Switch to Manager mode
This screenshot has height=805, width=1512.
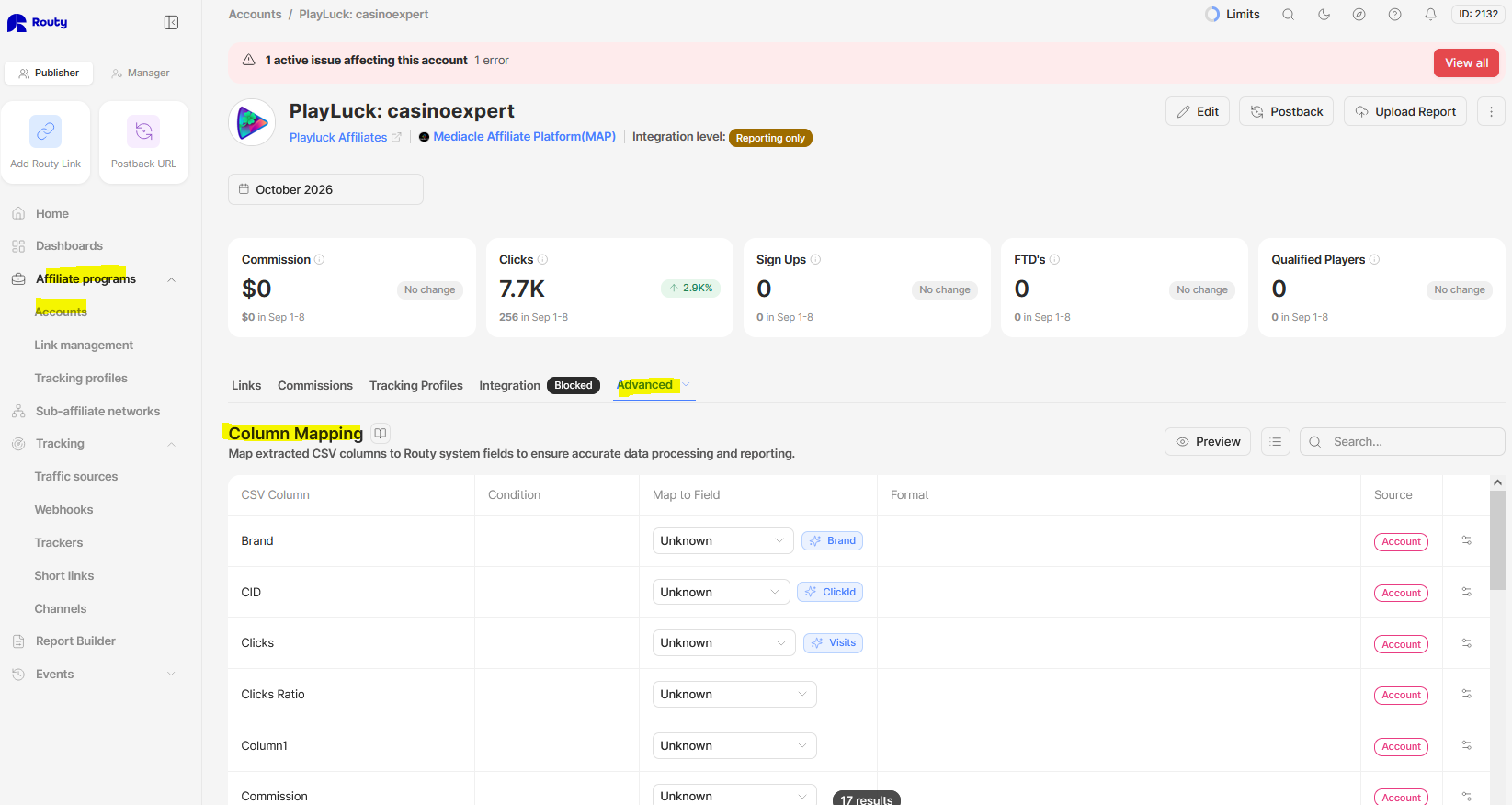[141, 73]
